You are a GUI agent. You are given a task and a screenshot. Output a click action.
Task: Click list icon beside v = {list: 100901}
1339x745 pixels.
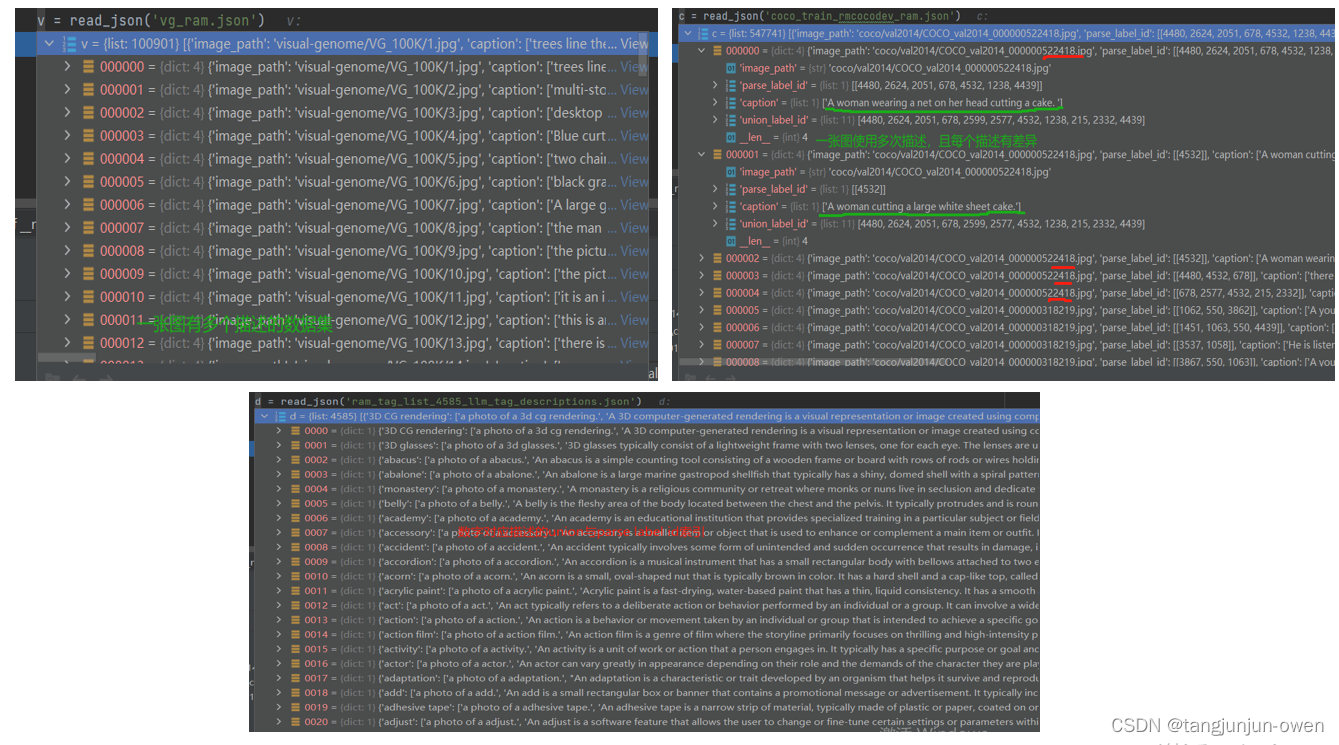(69, 44)
